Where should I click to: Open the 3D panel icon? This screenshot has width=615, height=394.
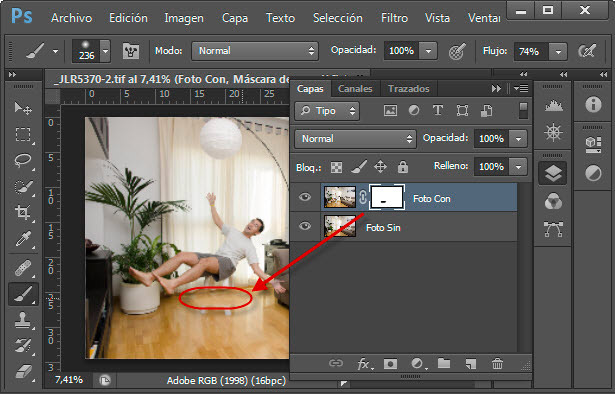pos(593,144)
